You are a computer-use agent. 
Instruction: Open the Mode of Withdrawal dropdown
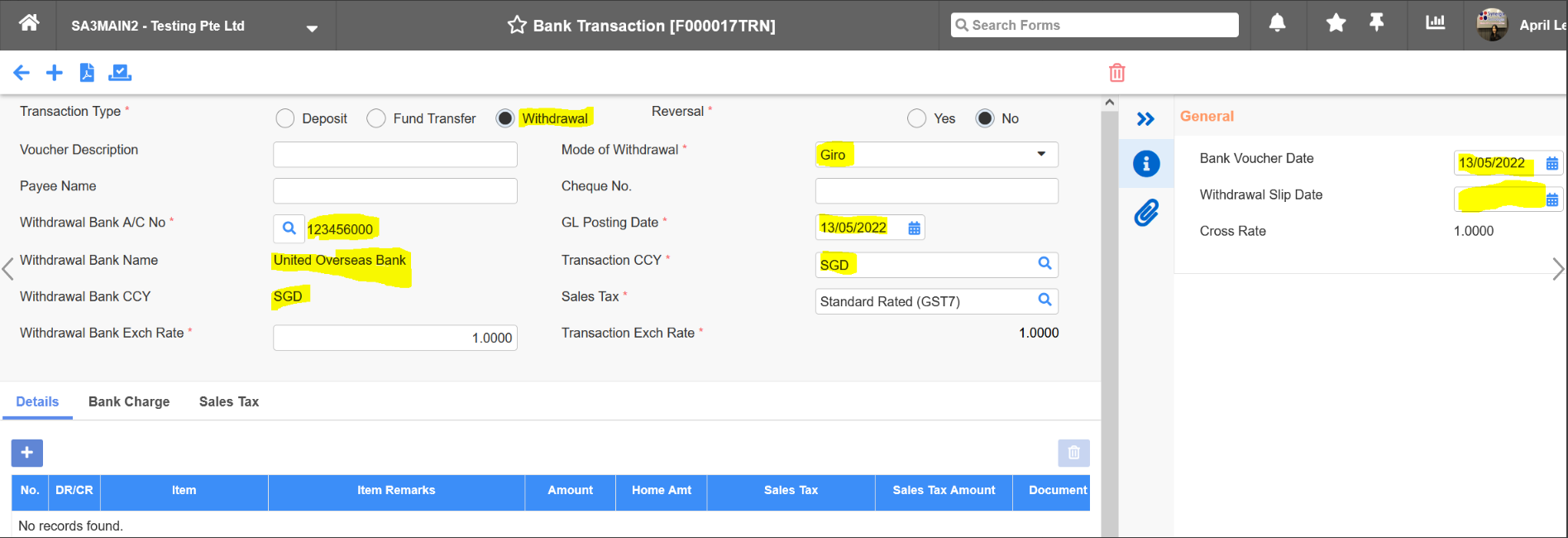pyautogui.click(x=1040, y=154)
